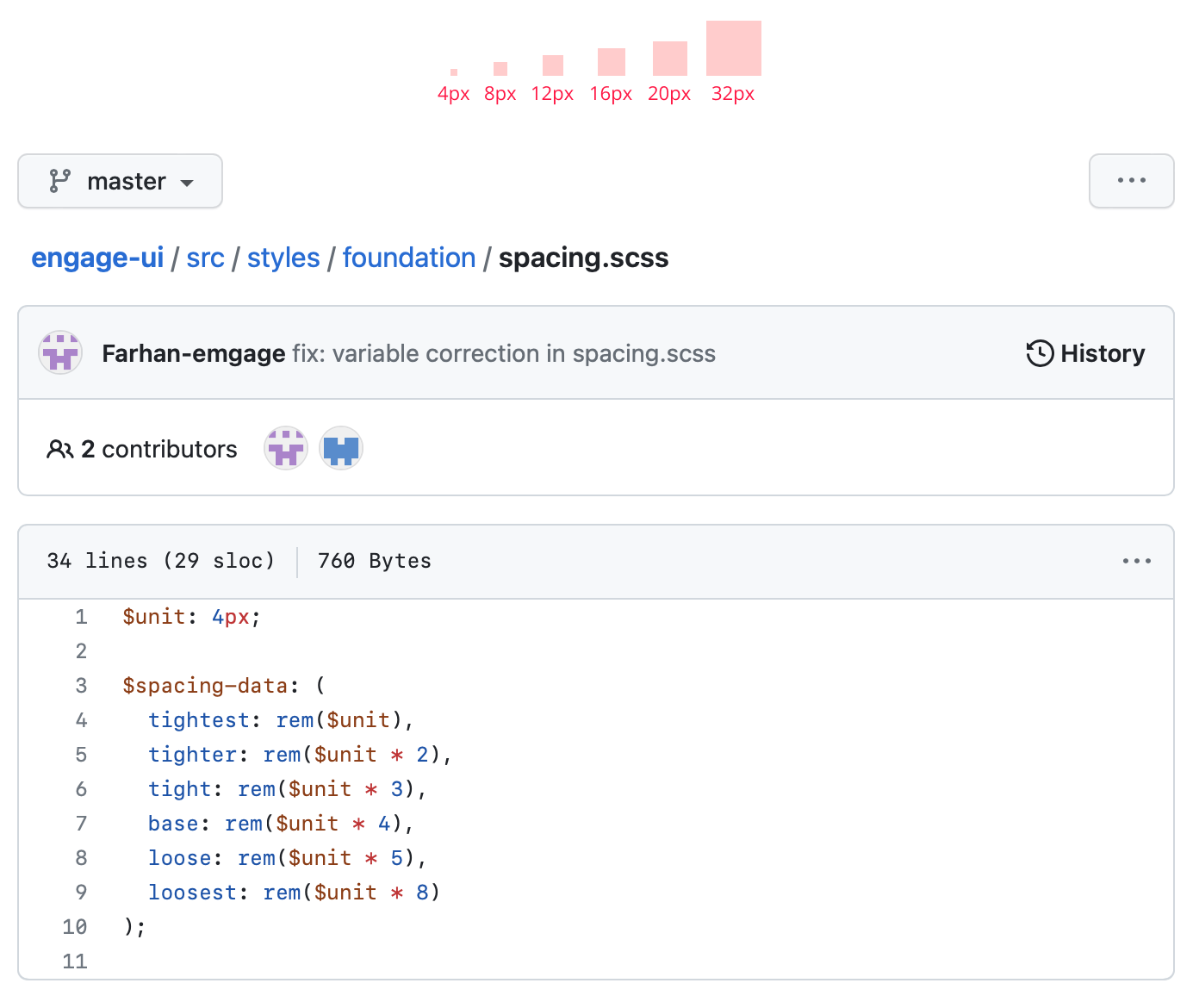The image size is (1199, 1008).
Task: Open the commit message about variable correction
Action: [x=504, y=353]
